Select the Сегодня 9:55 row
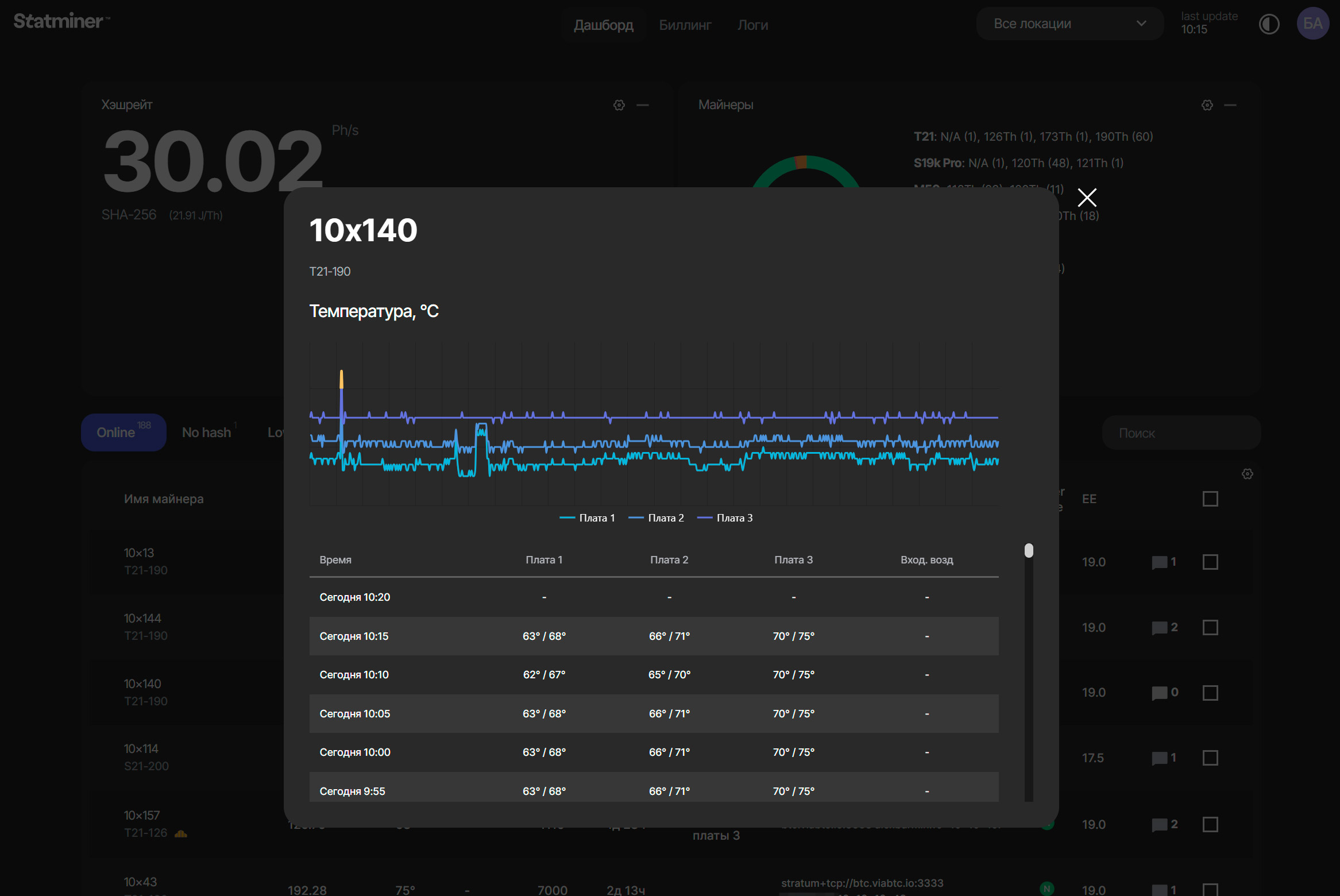The height and width of the screenshot is (896, 1340). (x=654, y=787)
